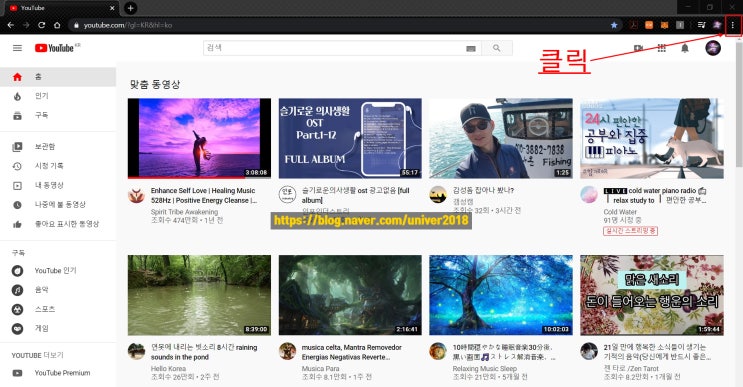
Task: Open Subscriptions (구독) in sidebar
Action: (58, 115)
